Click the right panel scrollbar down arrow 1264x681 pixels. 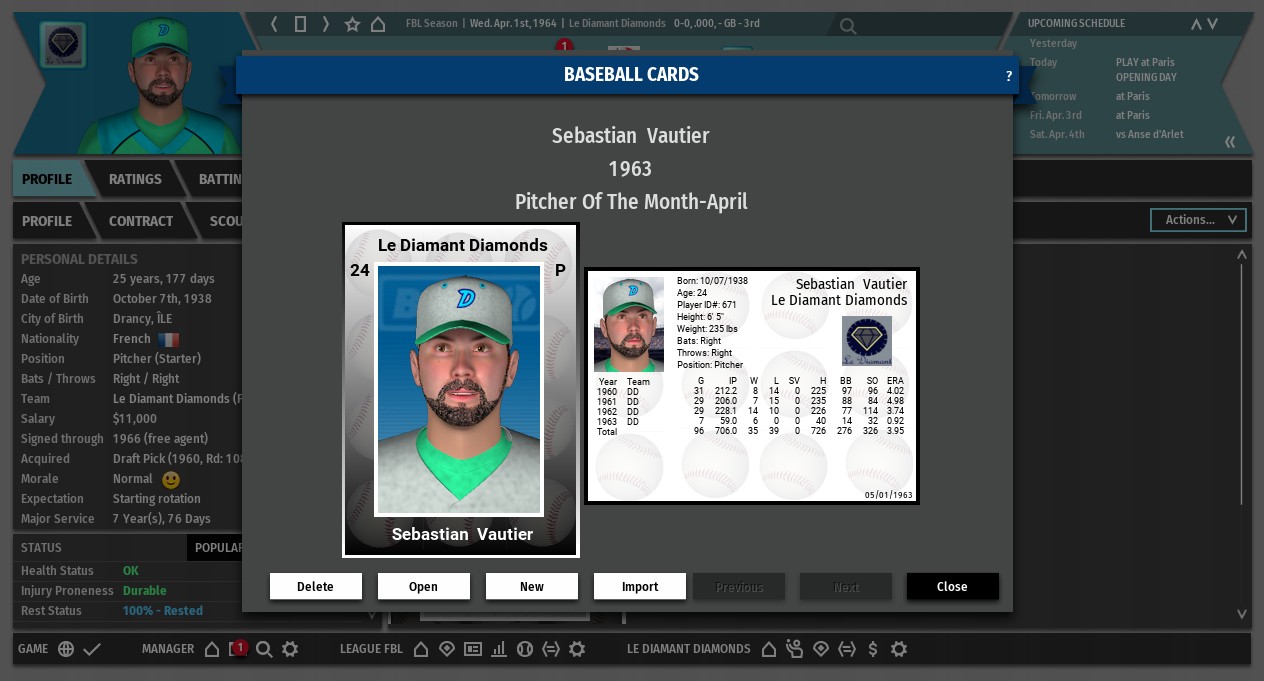click(x=1242, y=614)
